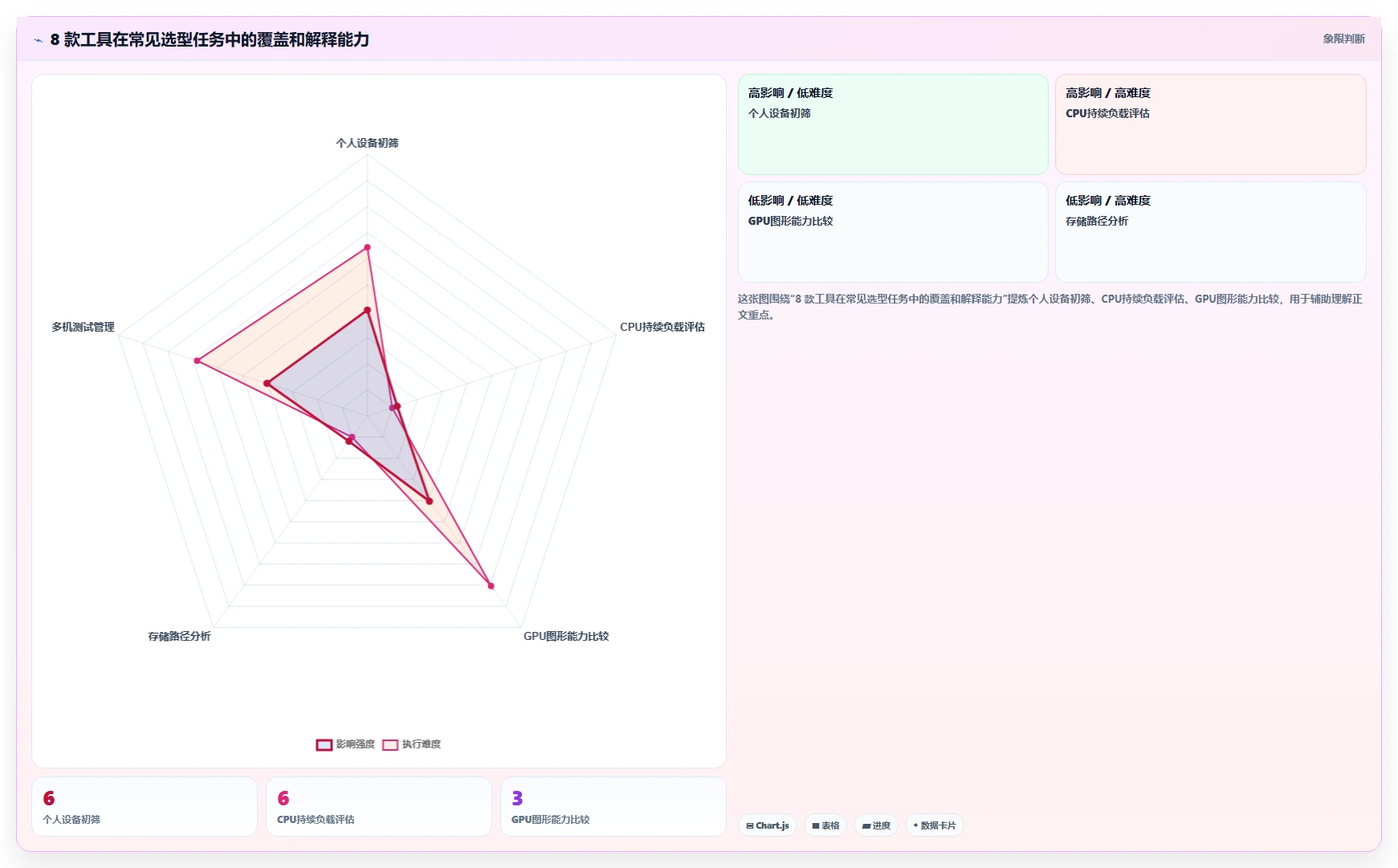Click the 执行难度 data point on GPU图形能力比较 axis
The width and height of the screenshot is (1398, 868).
click(x=491, y=585)
